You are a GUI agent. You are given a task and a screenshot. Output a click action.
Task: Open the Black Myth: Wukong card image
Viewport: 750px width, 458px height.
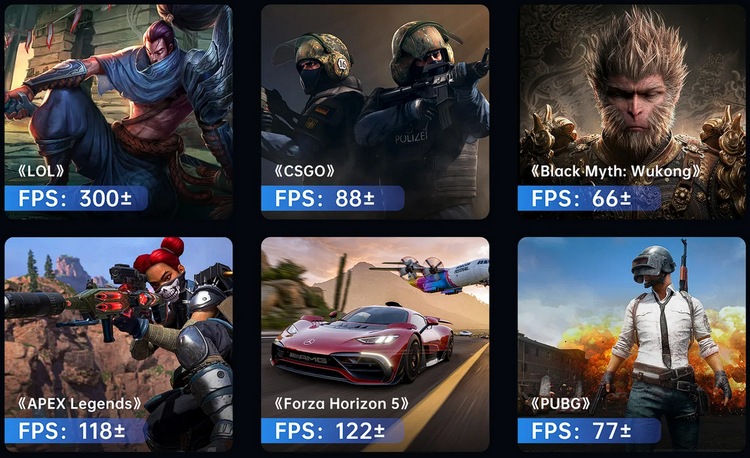[x=632, y=112]
